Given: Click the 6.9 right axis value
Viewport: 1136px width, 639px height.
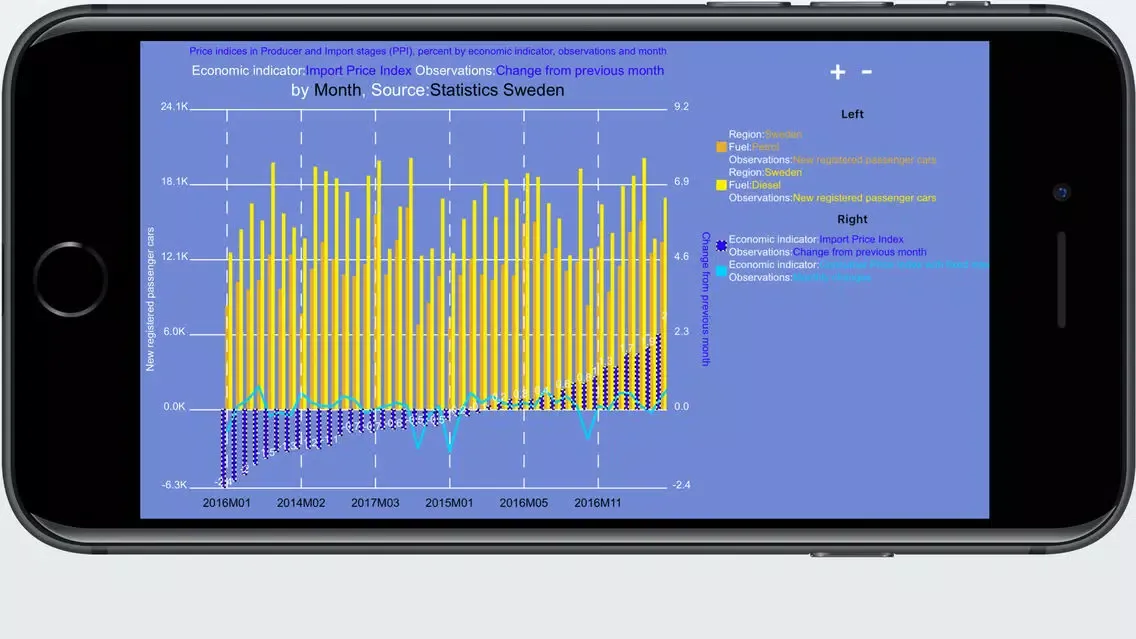Looking at the screenshot, I should (x=681, y=181).
